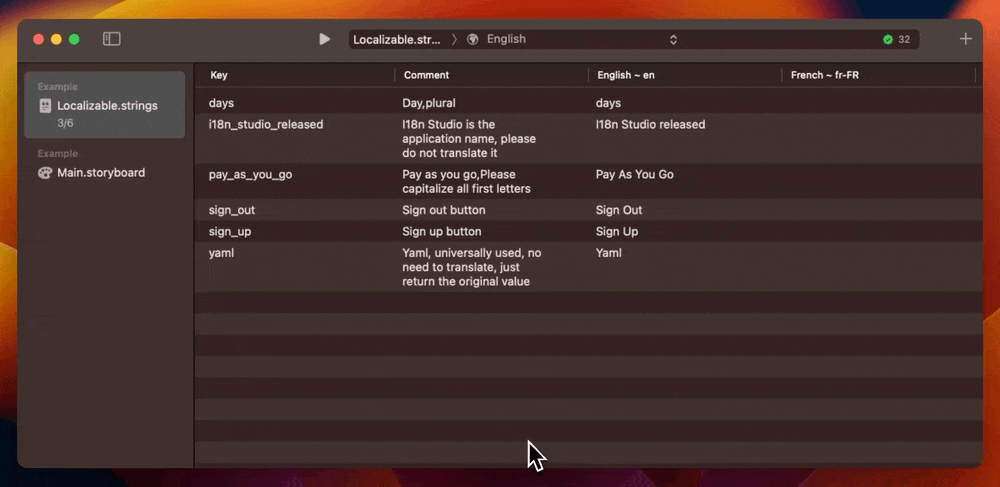Click the Run play button
Viewport: 1000px width, 487px height.
325,39
